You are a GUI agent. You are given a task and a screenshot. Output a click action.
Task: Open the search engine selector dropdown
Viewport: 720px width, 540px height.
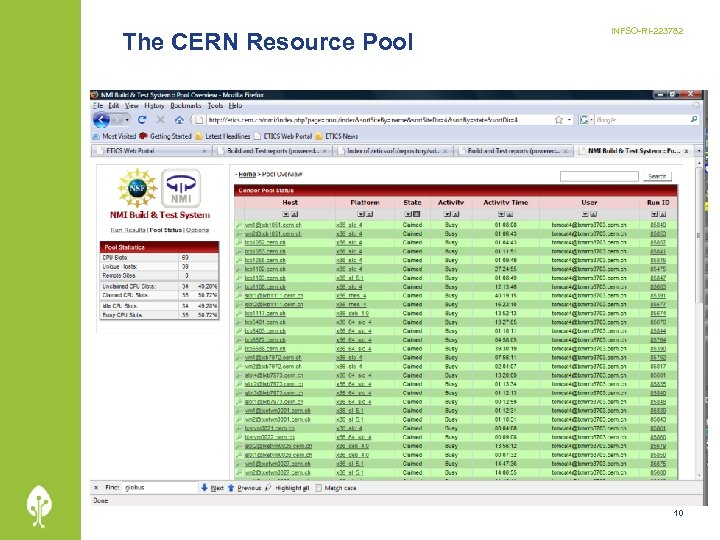tap(591, 120)
